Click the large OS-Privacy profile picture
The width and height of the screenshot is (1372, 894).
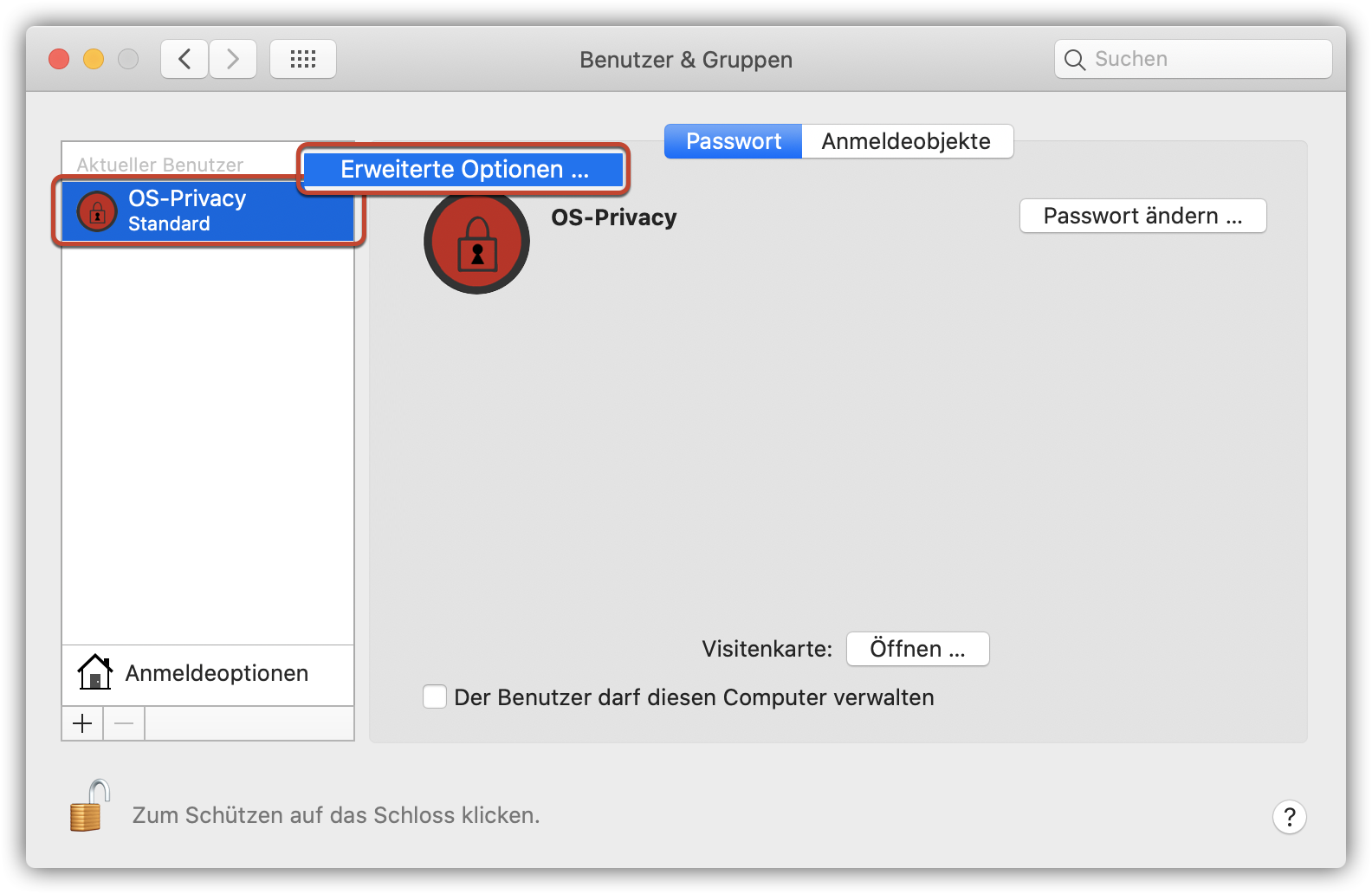coord(476,242)
